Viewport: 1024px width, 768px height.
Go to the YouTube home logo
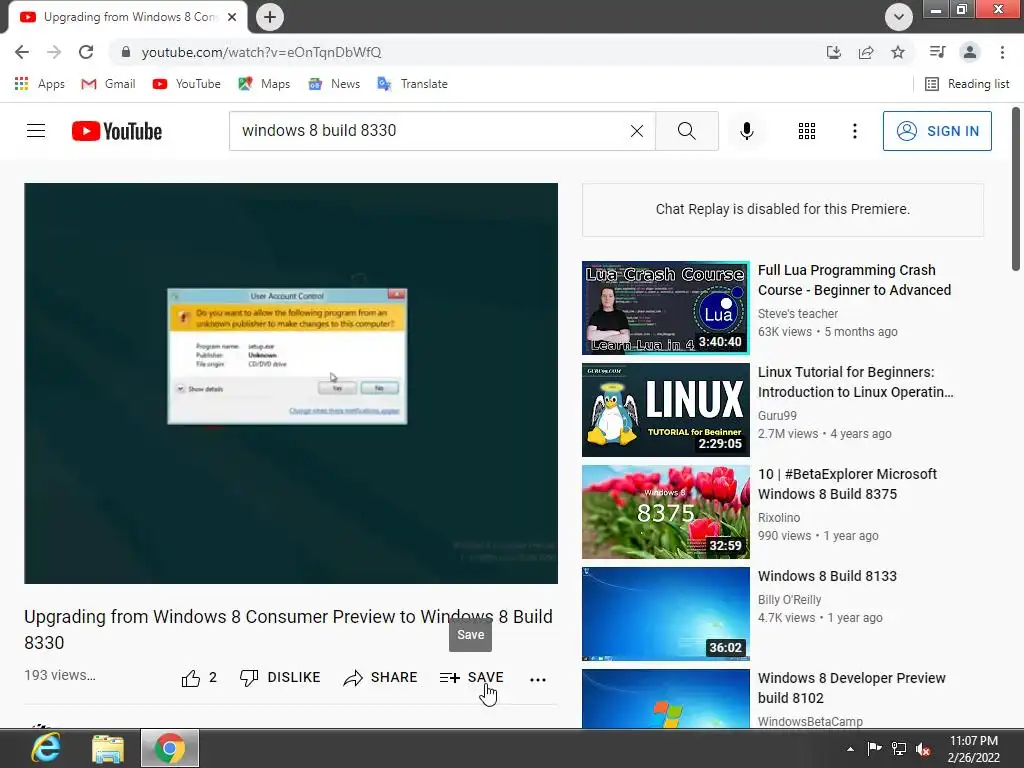(x=117, y=131)
